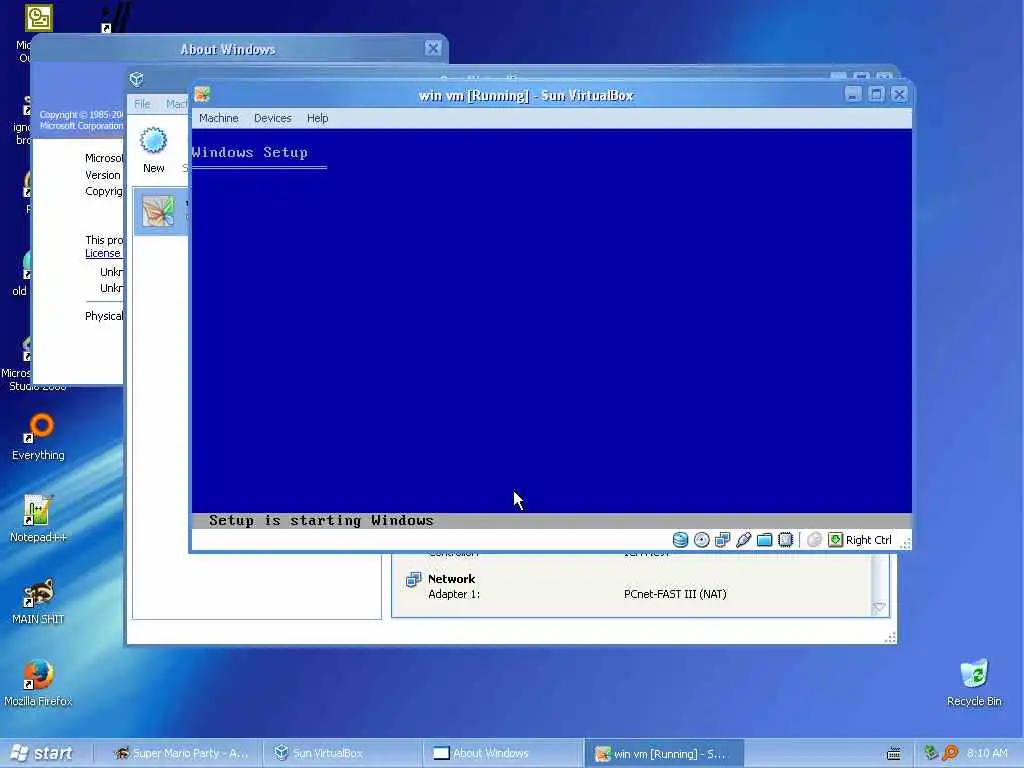Maximize the win vm VirtualBox window
Screen dimensions: 1024x768
(x=876, y=94)
